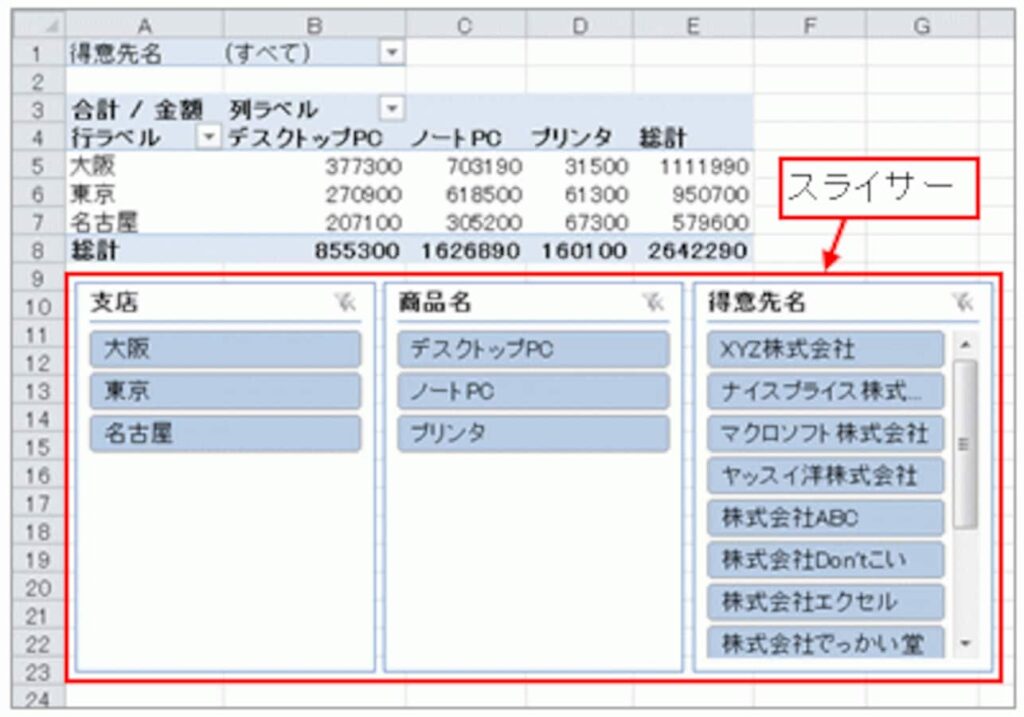Clear filter icon on 得意先名 slicer
1024x717 pixels.
(962, 304)
